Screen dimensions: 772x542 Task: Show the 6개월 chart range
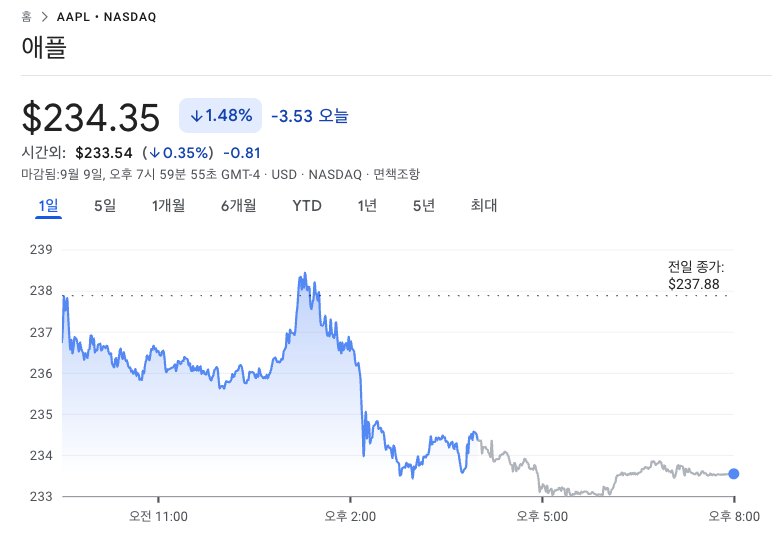click(238, 206)
